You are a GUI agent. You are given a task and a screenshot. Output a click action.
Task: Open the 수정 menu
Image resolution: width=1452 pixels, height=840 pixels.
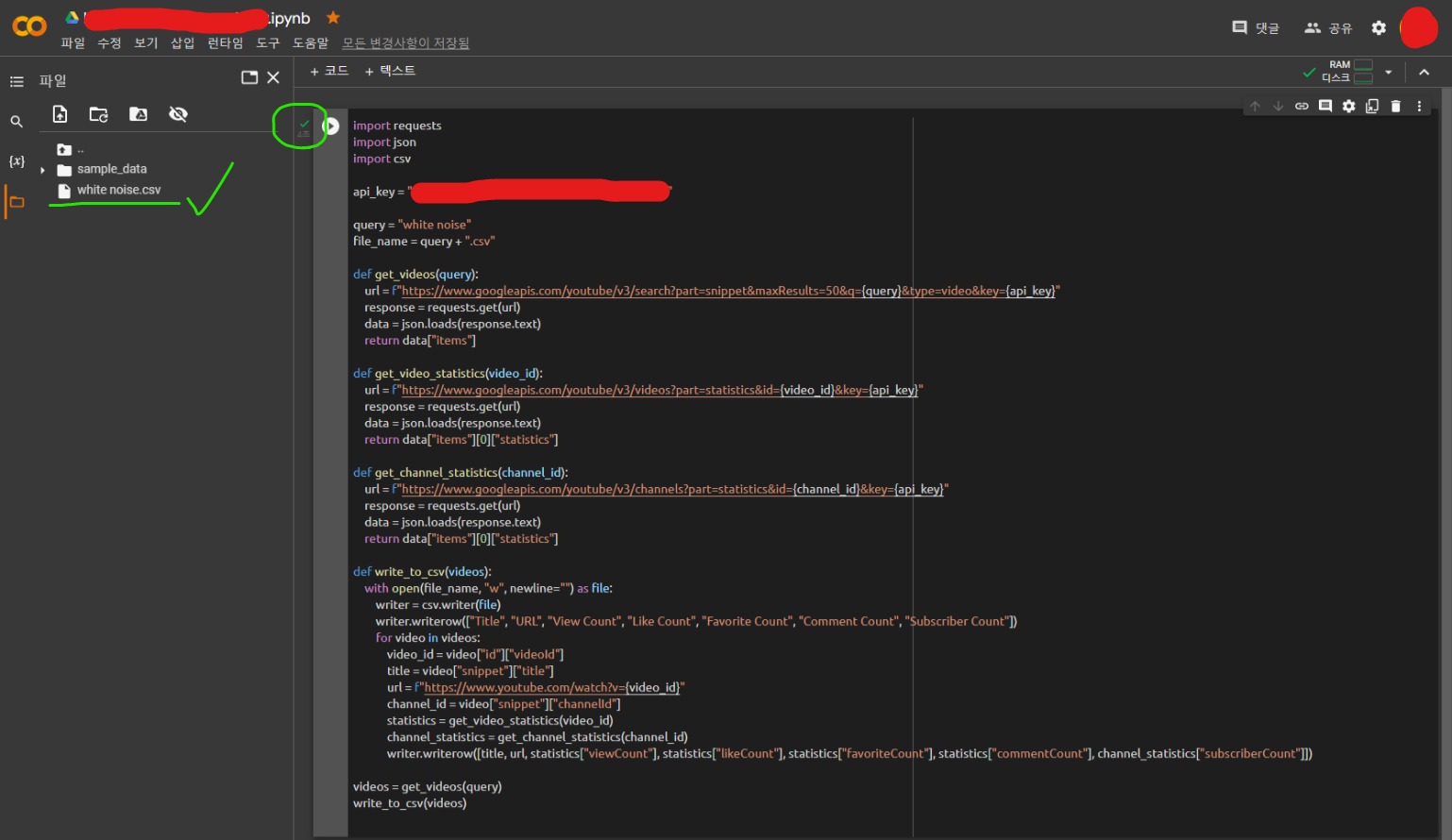point(110,42)
